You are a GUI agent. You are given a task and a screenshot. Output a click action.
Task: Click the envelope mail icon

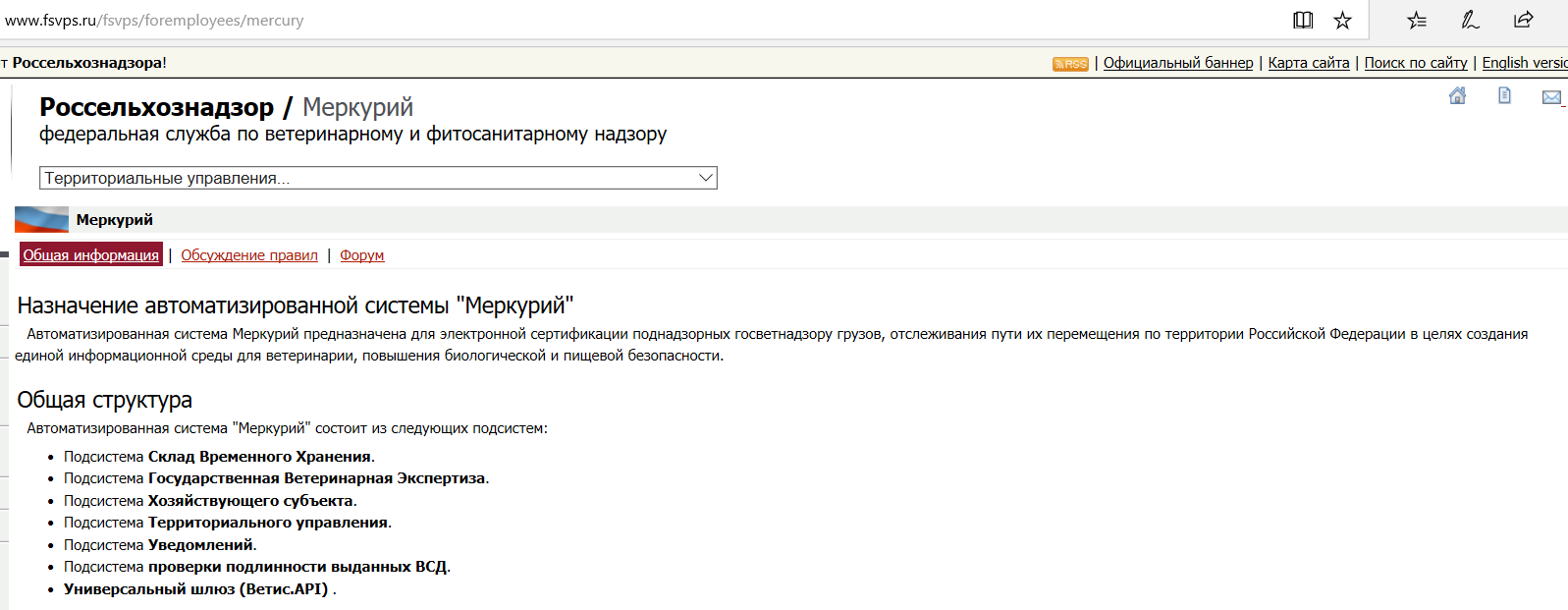pos(1551,96)
